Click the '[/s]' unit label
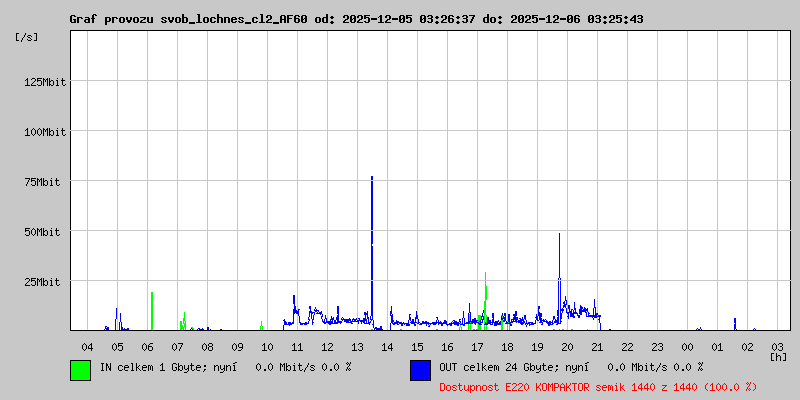Screen dimensions: 800x400 [x=27, y=37]
